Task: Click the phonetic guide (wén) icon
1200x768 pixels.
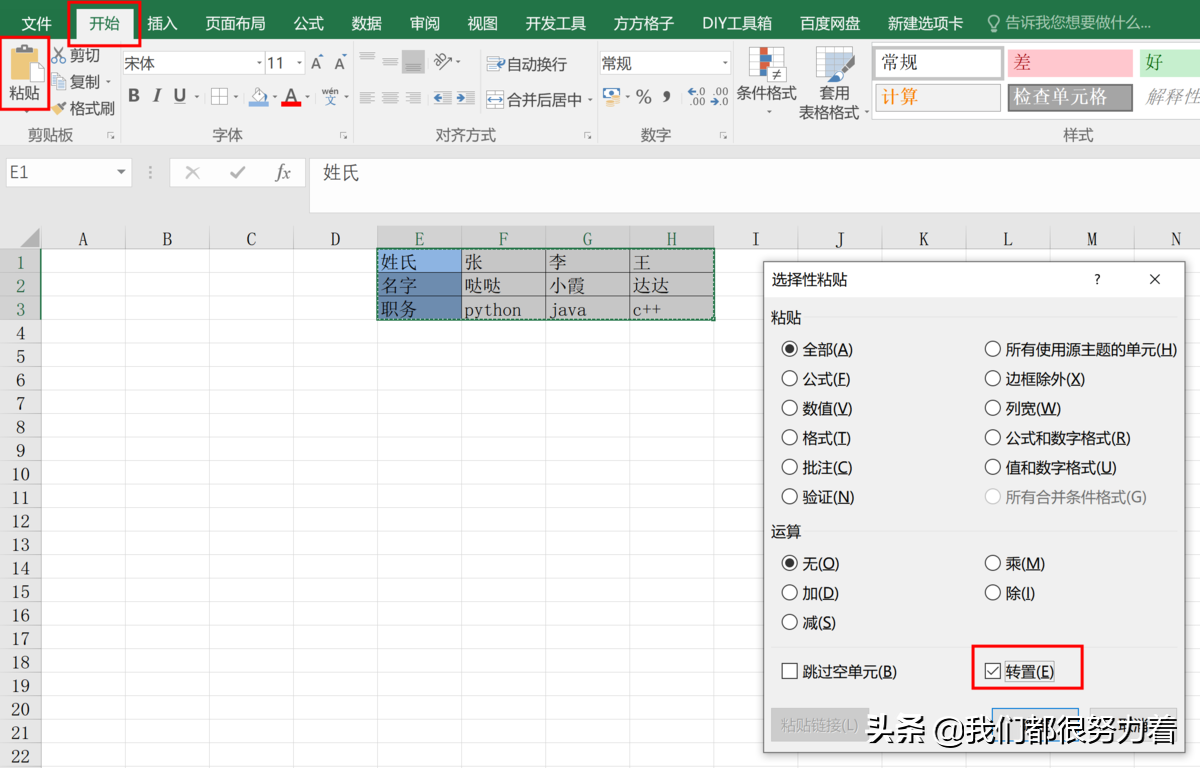Action: click(x=330, y=96)
